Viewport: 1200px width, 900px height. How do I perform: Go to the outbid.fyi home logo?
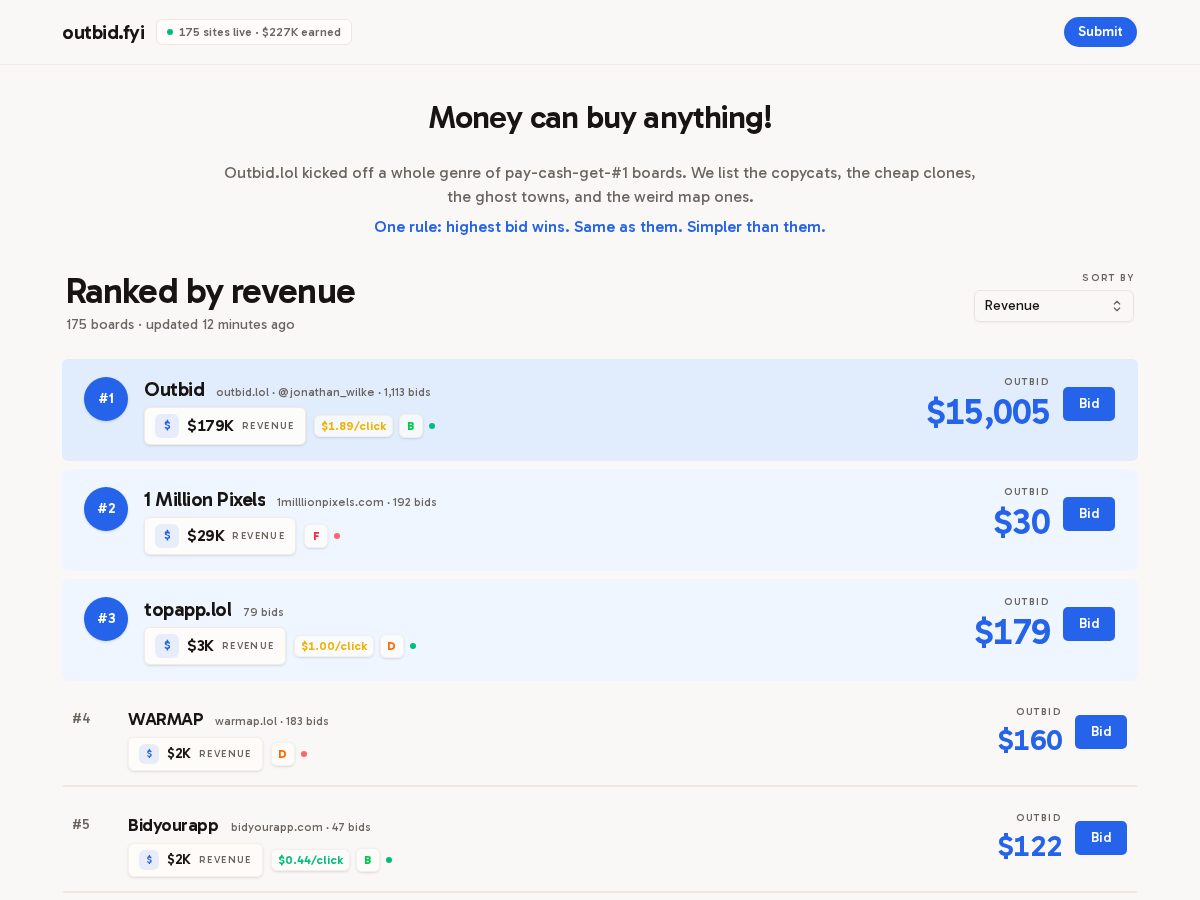point(104,32)
